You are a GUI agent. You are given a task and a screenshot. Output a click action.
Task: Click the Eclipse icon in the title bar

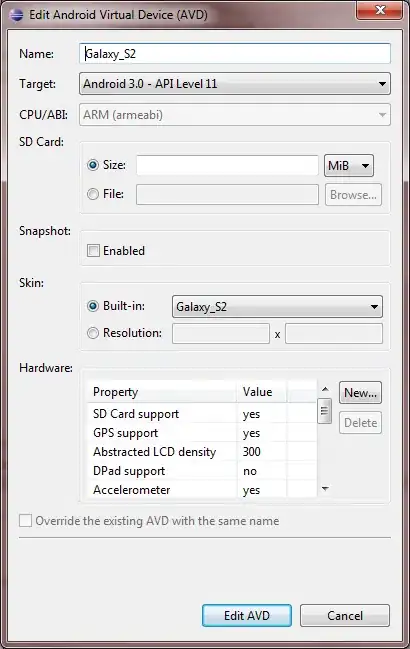click(17, 15)
